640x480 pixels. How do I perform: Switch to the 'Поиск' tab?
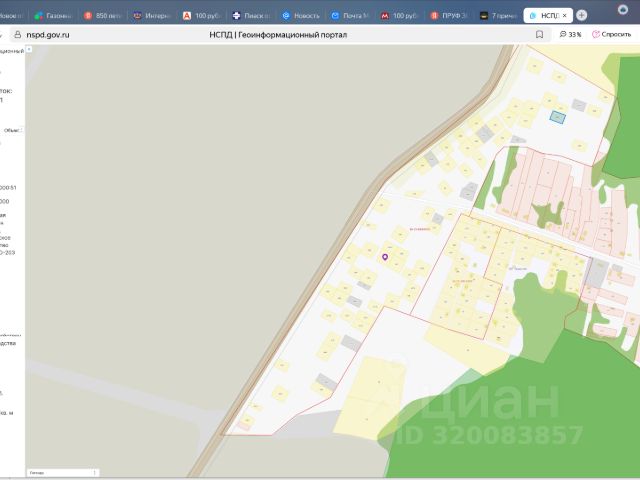pyautogui.click(x=251, y=16)
